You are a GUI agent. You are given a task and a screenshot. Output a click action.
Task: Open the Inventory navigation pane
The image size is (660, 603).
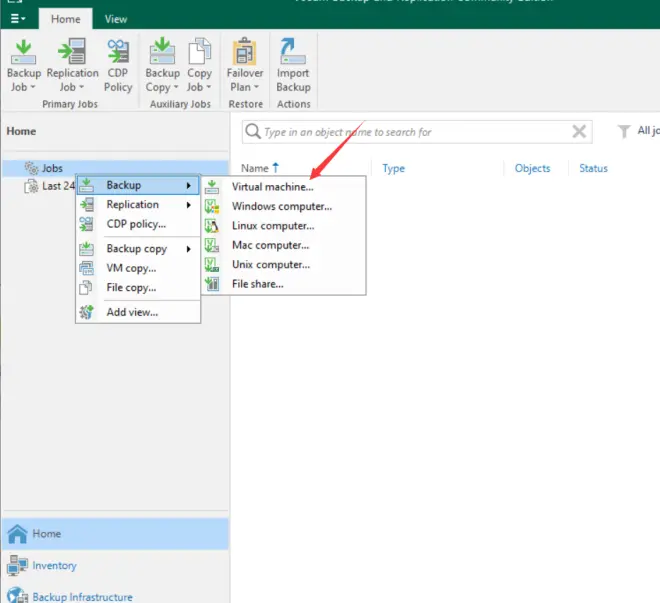coord(115,566)
